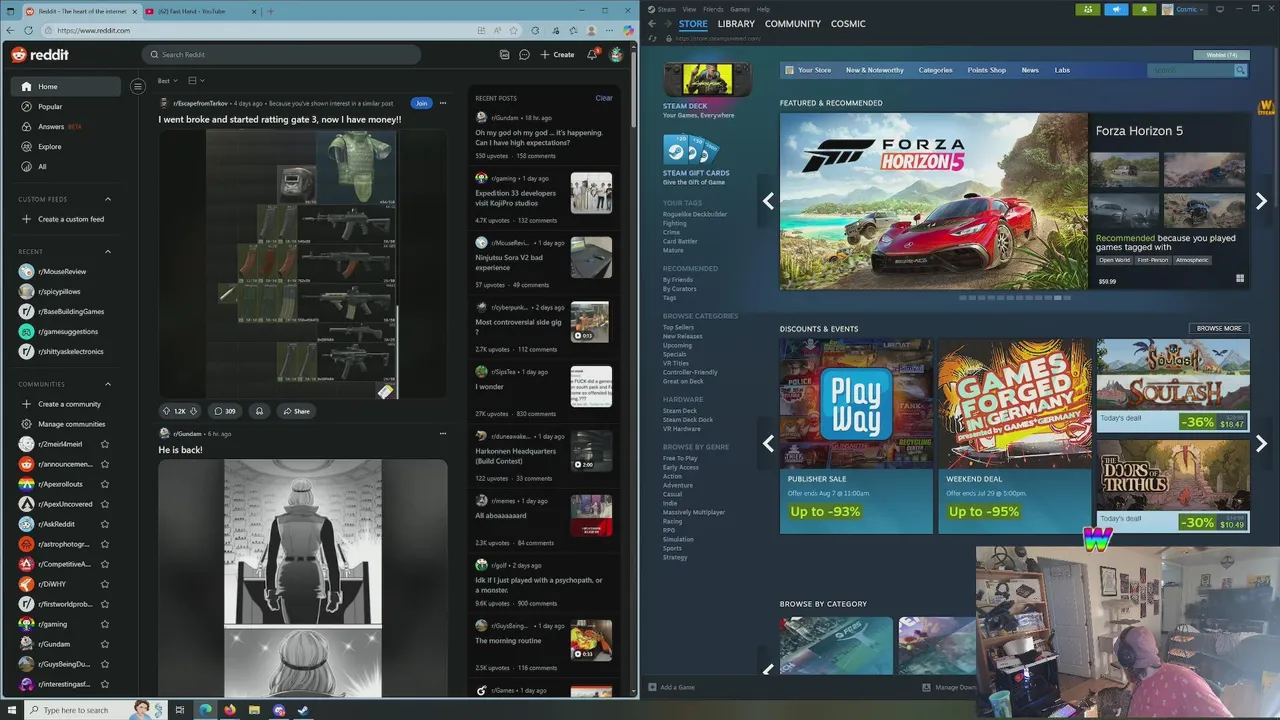
Task: Open Reddit user avatar menu
Action: [616, 55]
